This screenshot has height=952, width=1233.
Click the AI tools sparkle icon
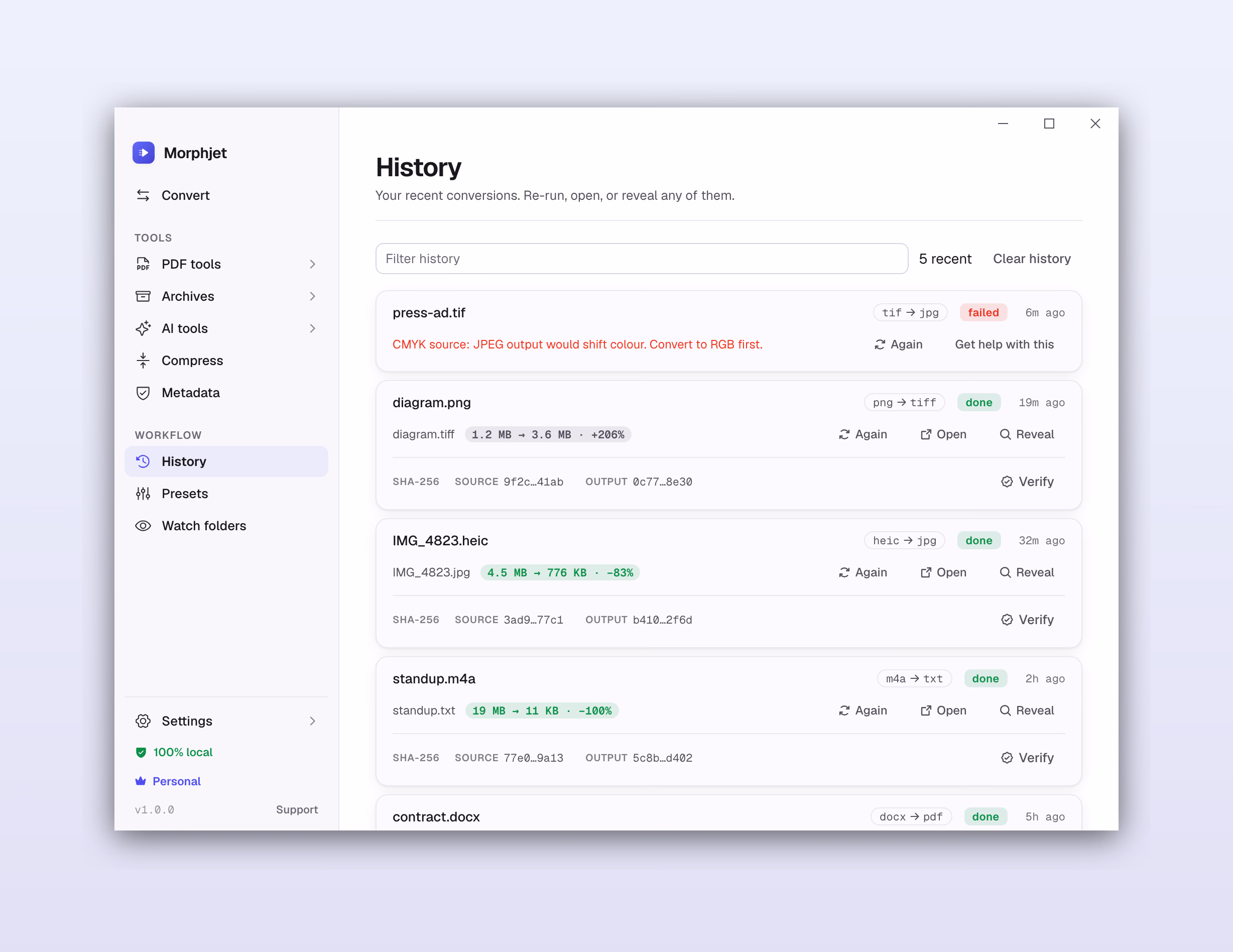(x=144, y=328)
